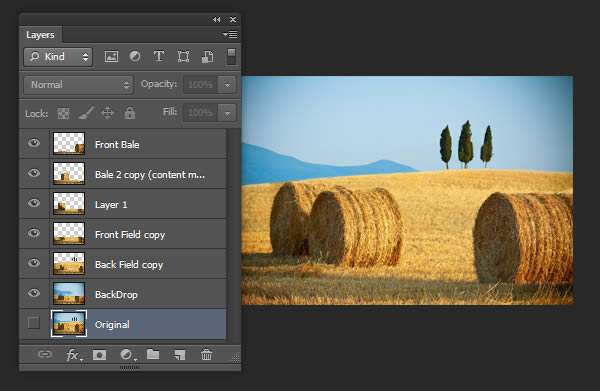This screenshot has height=391, width=600.
Task: Open the Normal blend mode dropdown
Action: (x=78, y=85)
